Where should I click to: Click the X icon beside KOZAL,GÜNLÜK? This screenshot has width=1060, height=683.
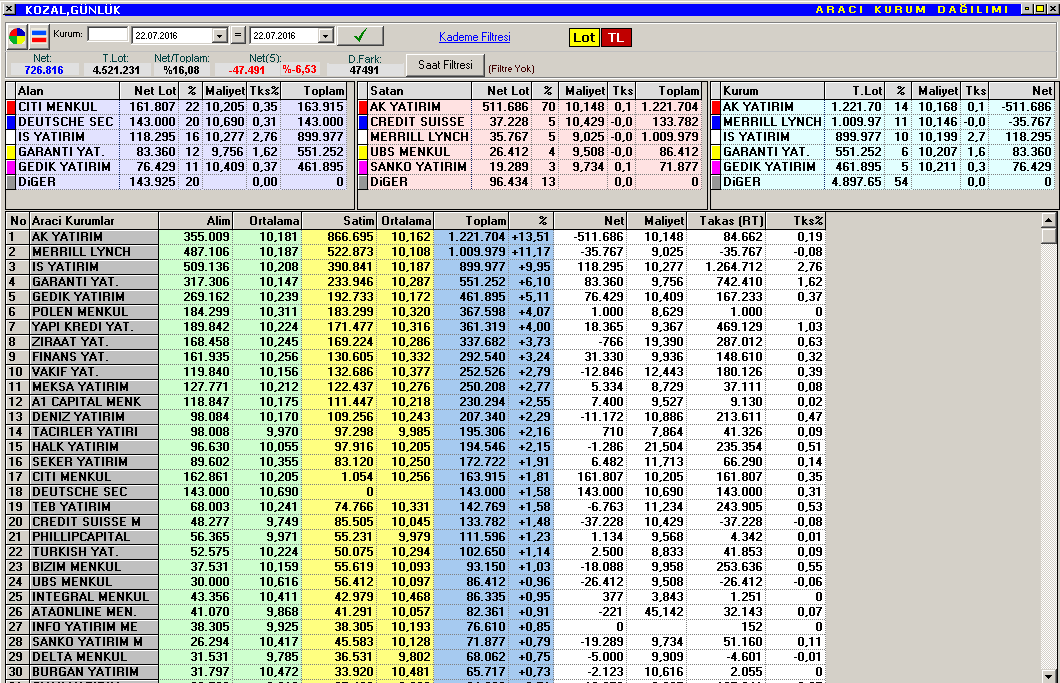(x=10, y=9)
